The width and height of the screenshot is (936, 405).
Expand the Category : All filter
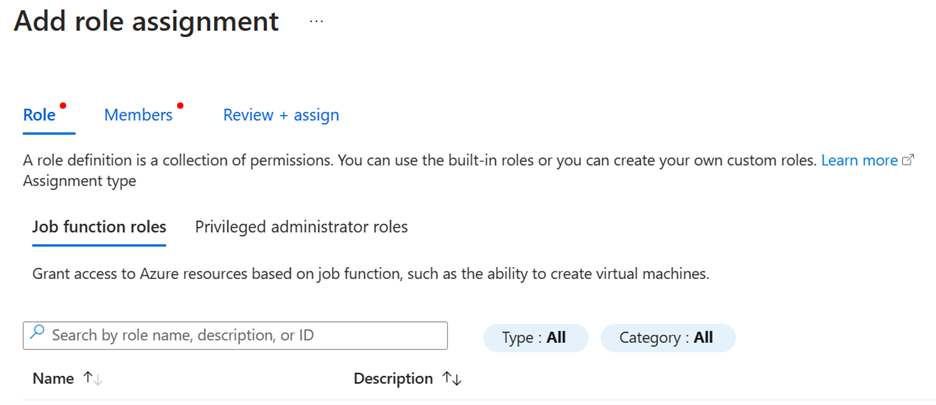[x=667, y=338]
